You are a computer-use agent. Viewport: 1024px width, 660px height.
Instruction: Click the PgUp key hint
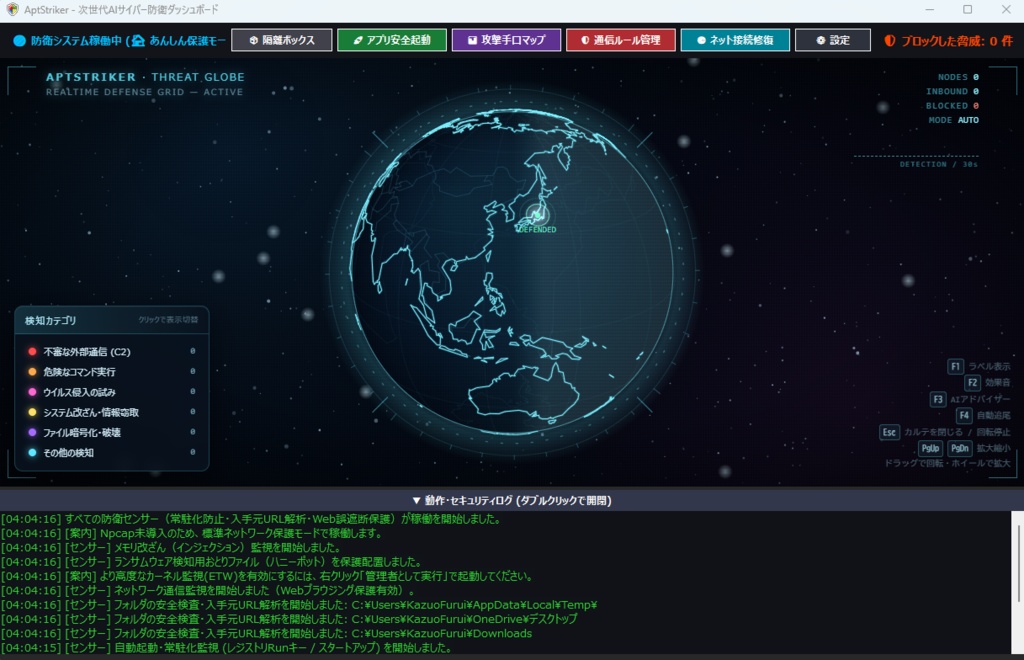tap(930, 448)
